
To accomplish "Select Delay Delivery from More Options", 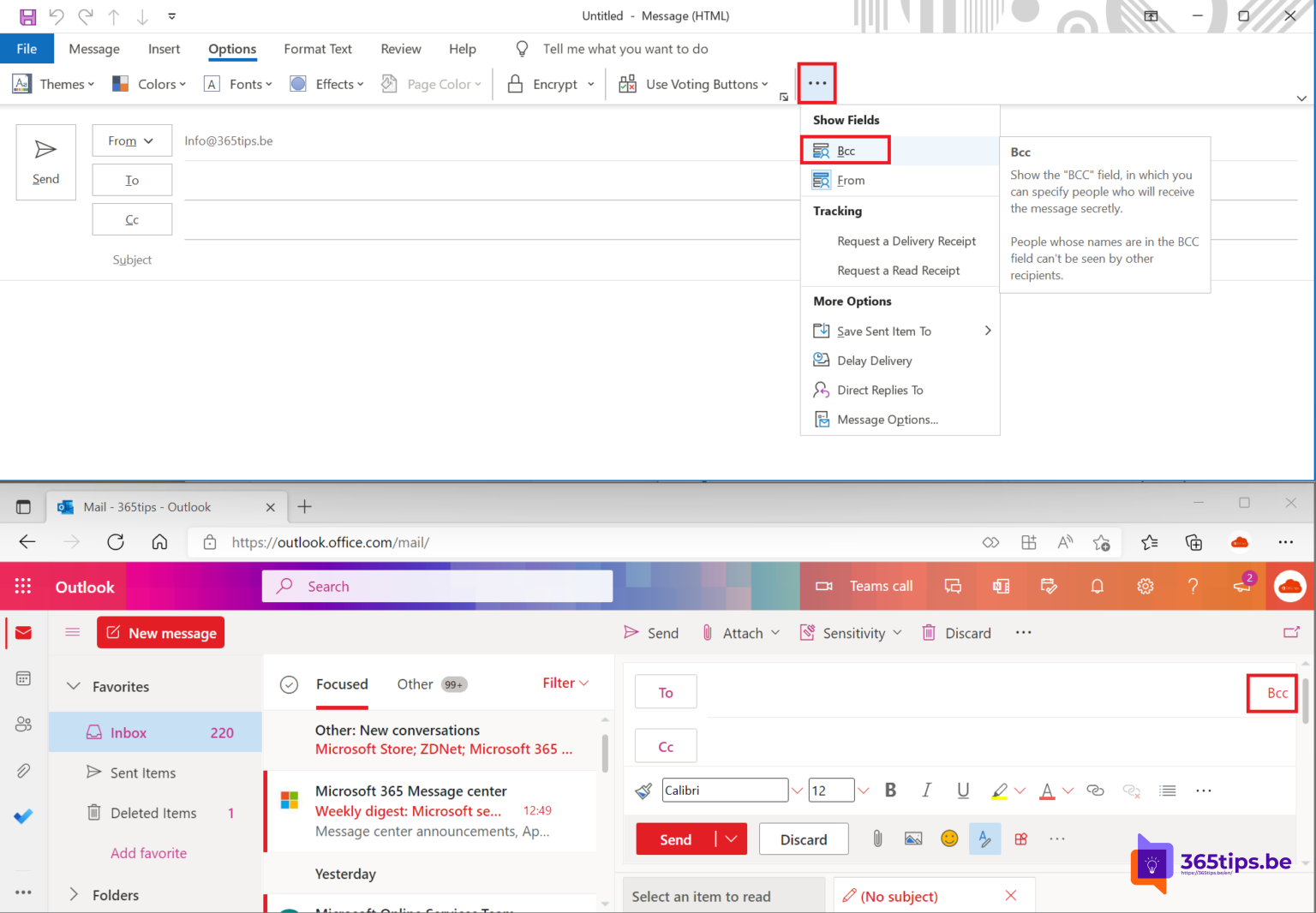I will pos(873,360).
